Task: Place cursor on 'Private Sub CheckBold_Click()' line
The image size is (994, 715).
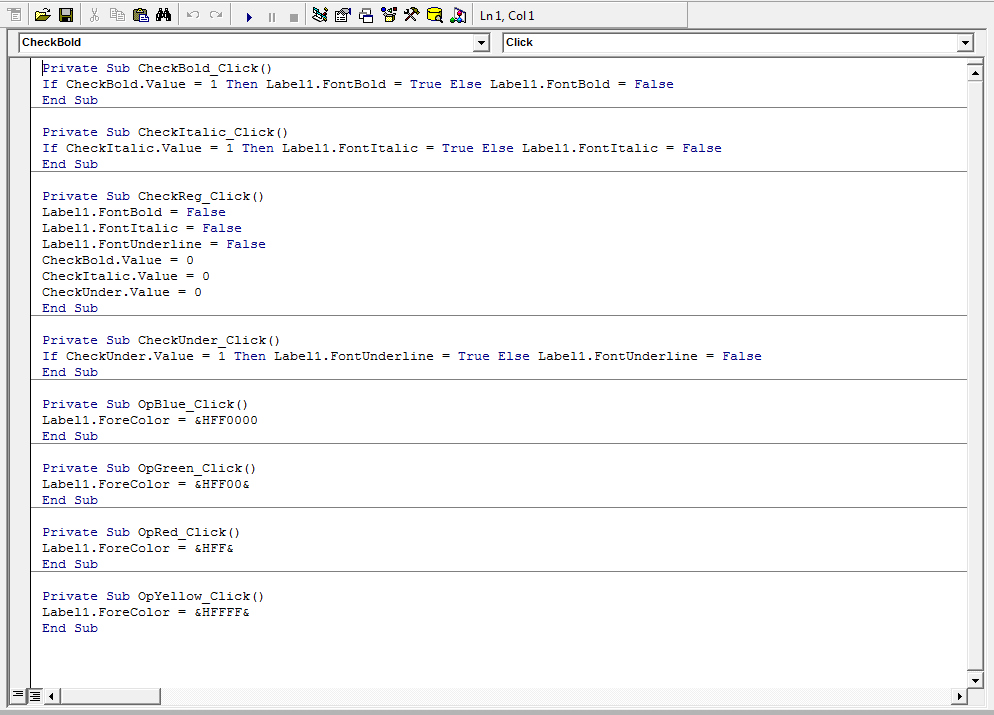Action: (157, 68)
